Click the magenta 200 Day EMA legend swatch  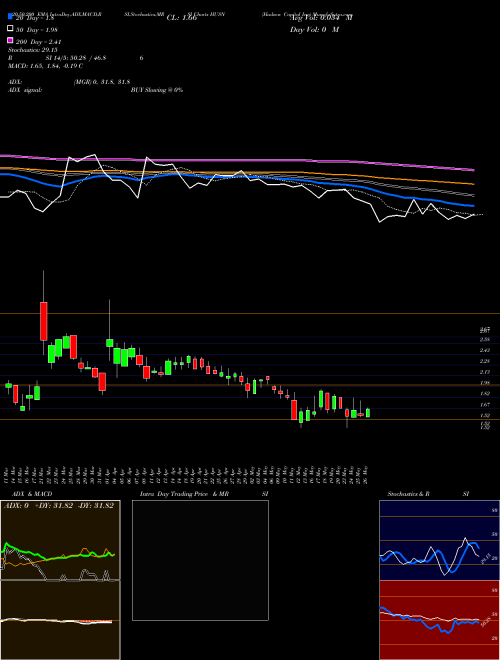click(10, 40)
